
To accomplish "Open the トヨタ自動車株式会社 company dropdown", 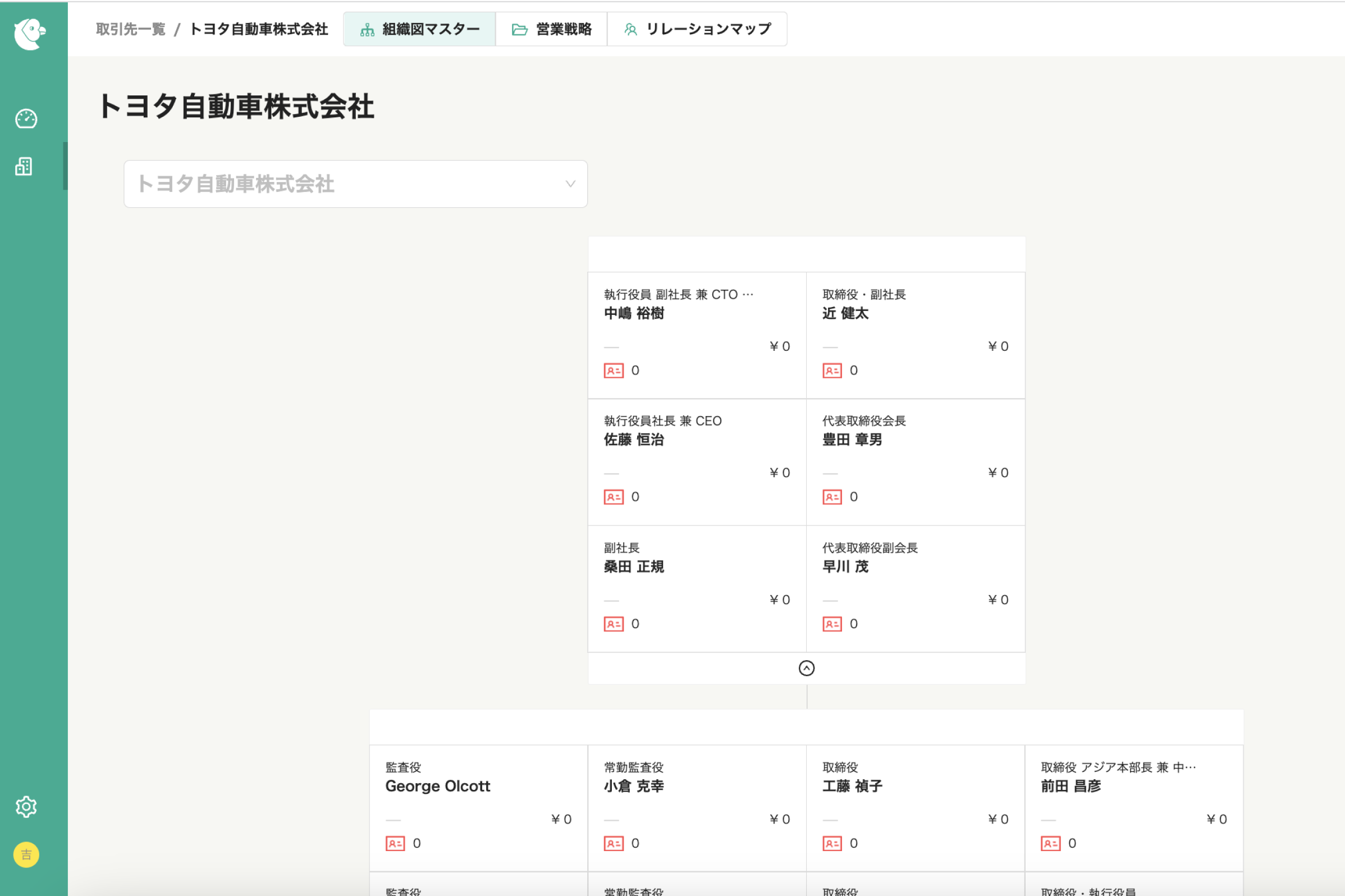I will coord(355,184).
